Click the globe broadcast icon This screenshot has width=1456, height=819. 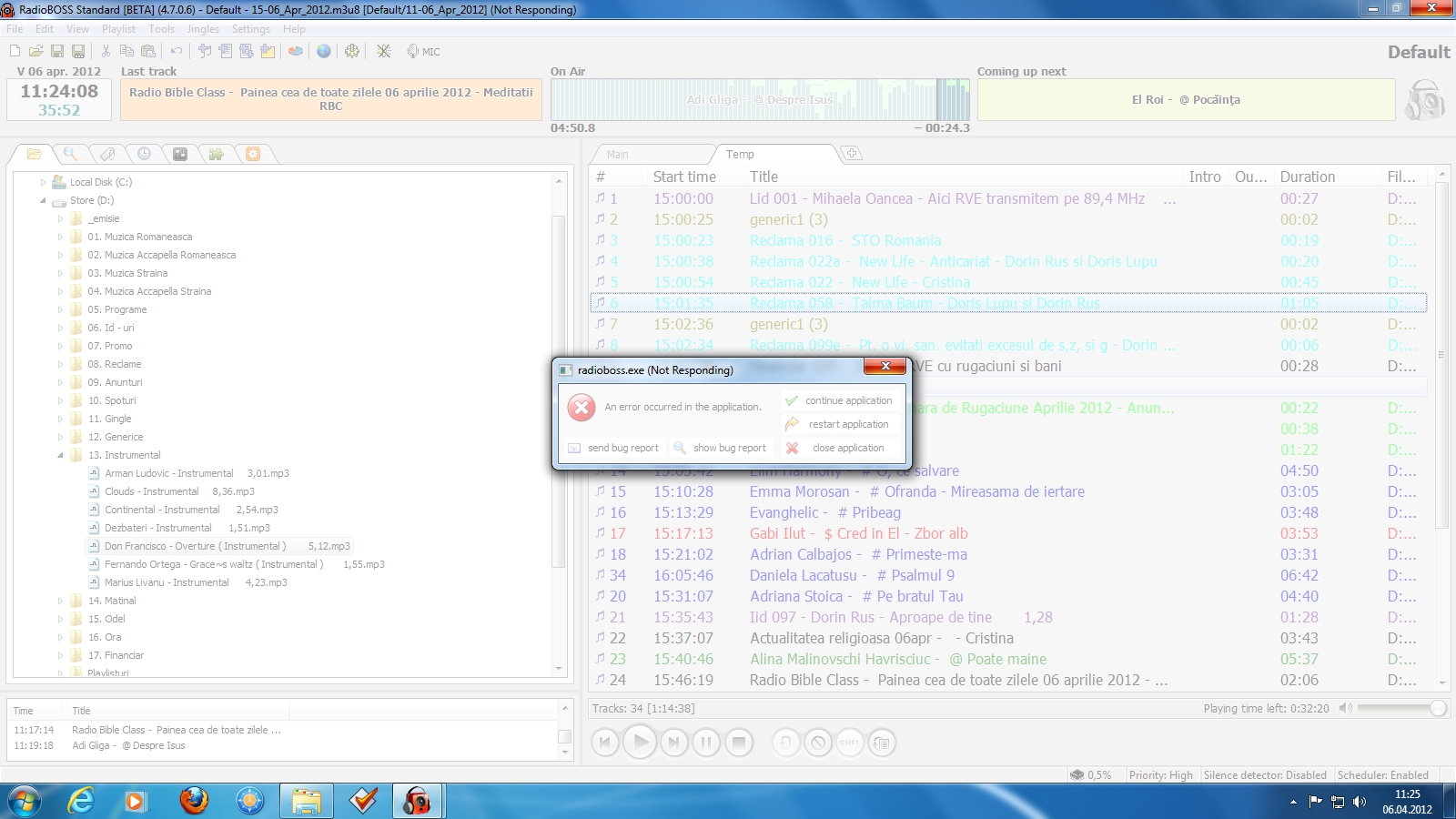tap(324, 51)
